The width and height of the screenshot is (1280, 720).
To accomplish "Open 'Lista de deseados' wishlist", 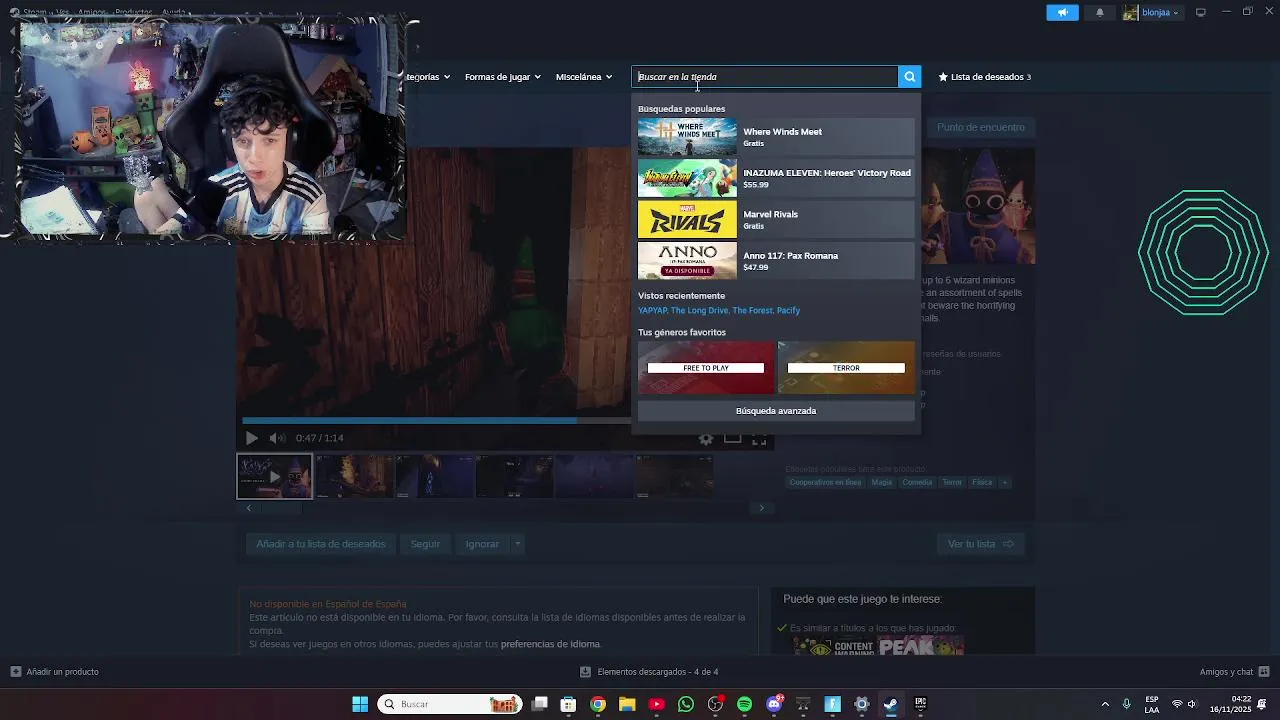I will [984, 77].
